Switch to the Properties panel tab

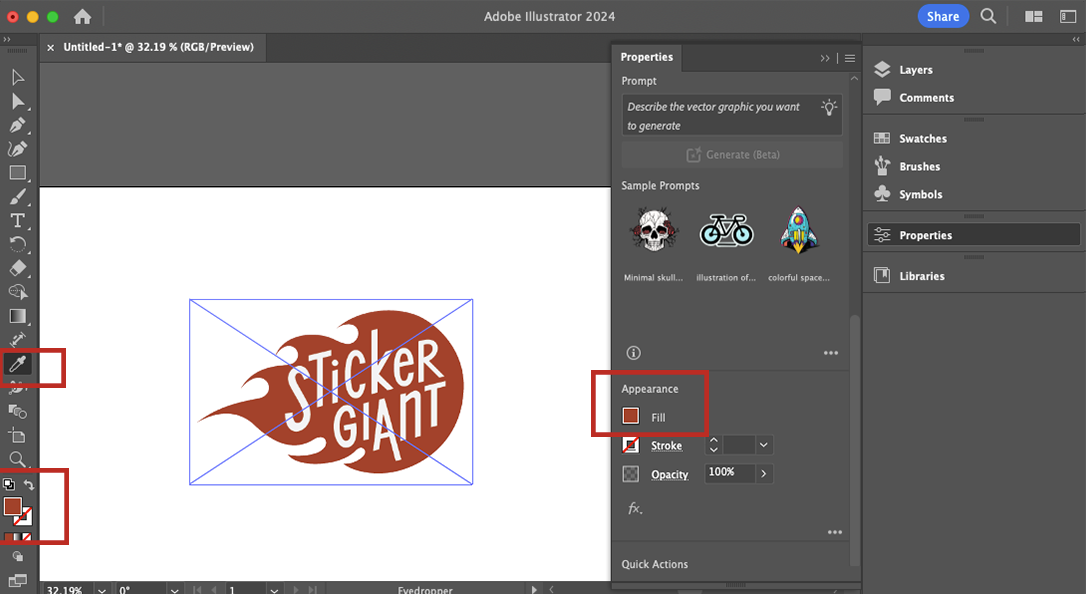[x=646, y=57]
